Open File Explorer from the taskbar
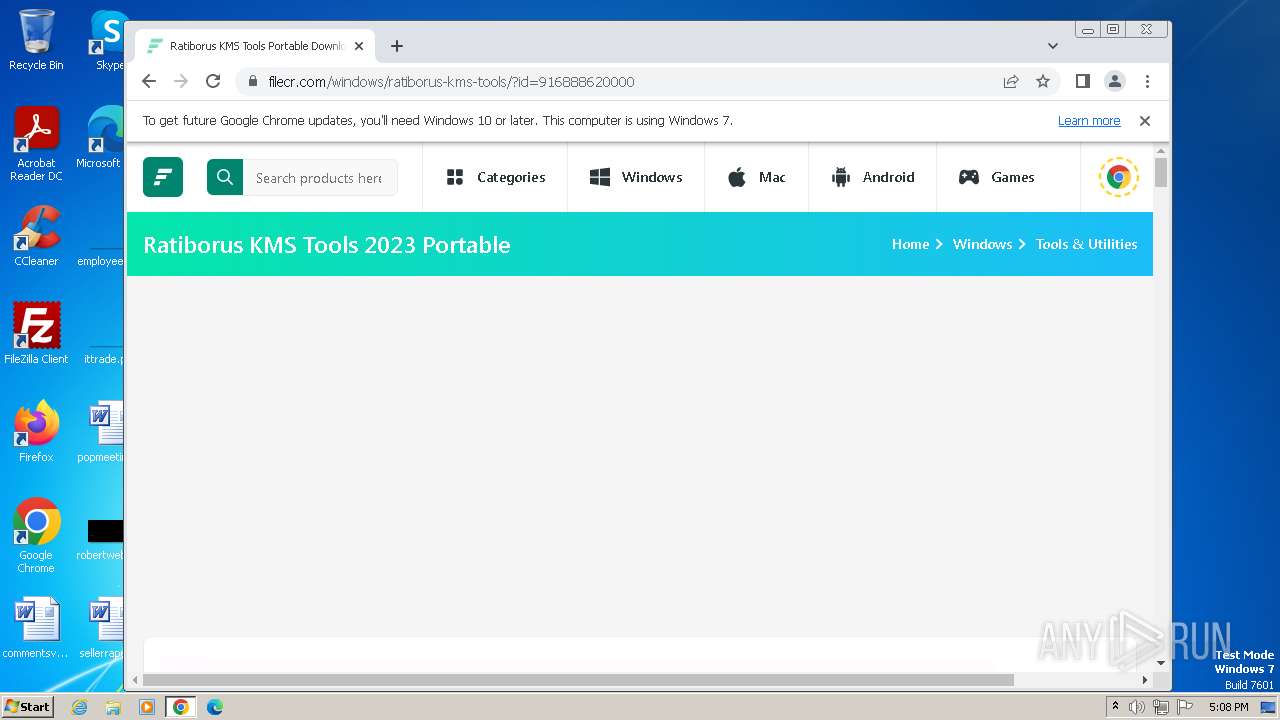This screenshot has height=720, width=1280. click(113, 707)
